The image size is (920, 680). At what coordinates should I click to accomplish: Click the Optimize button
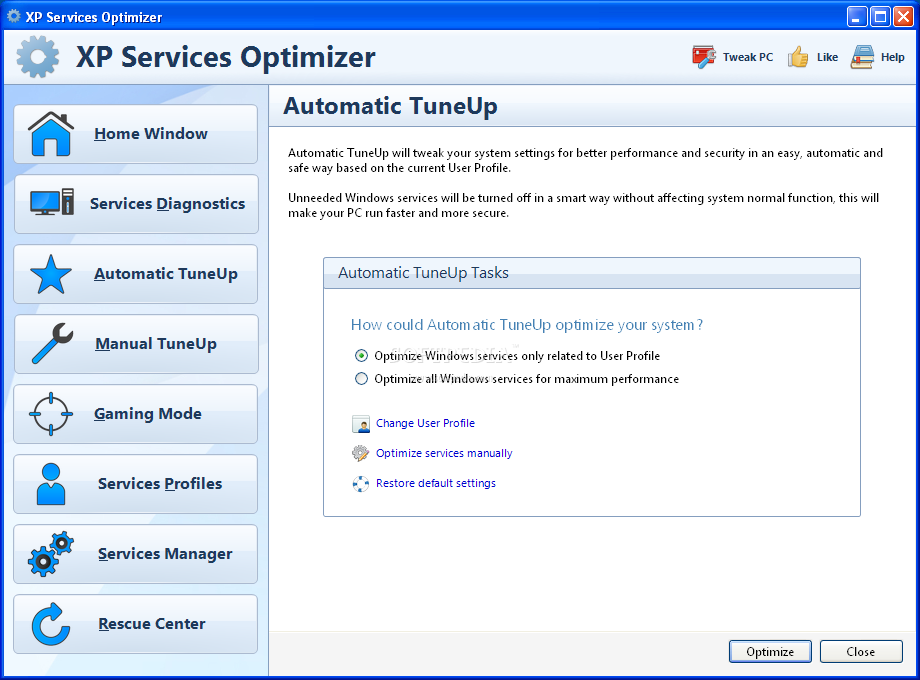[x=770, y=651]
